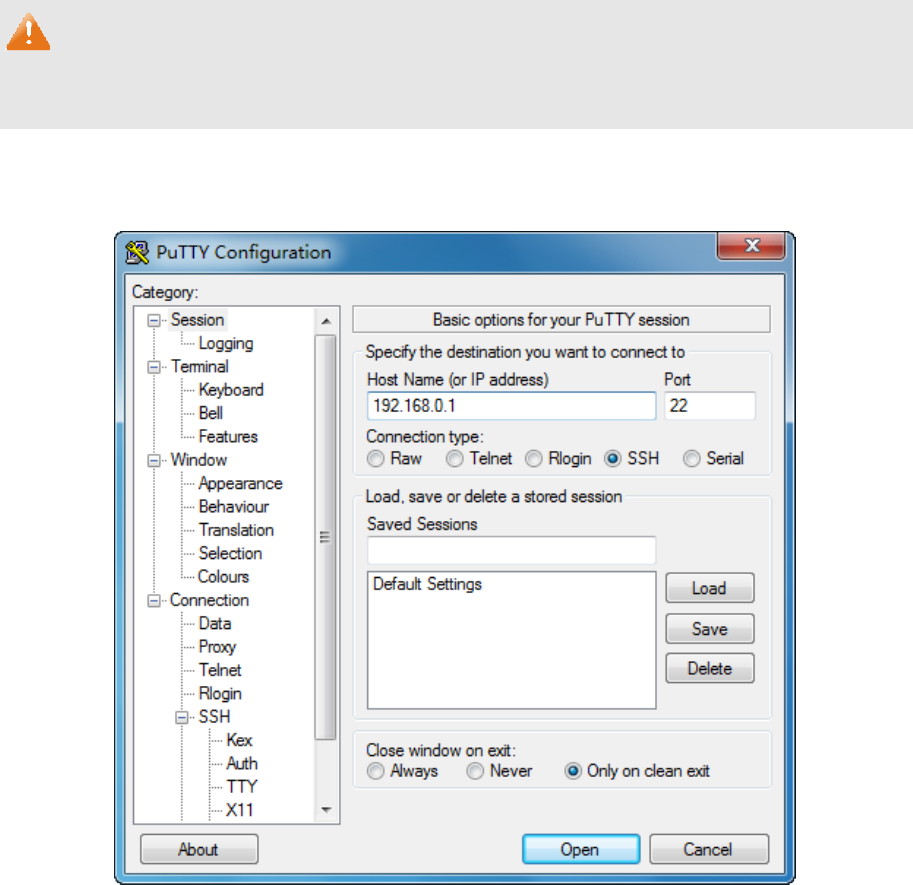Open the Colours category
This screenshot has width=913, height=885.
tap(224, 576)
